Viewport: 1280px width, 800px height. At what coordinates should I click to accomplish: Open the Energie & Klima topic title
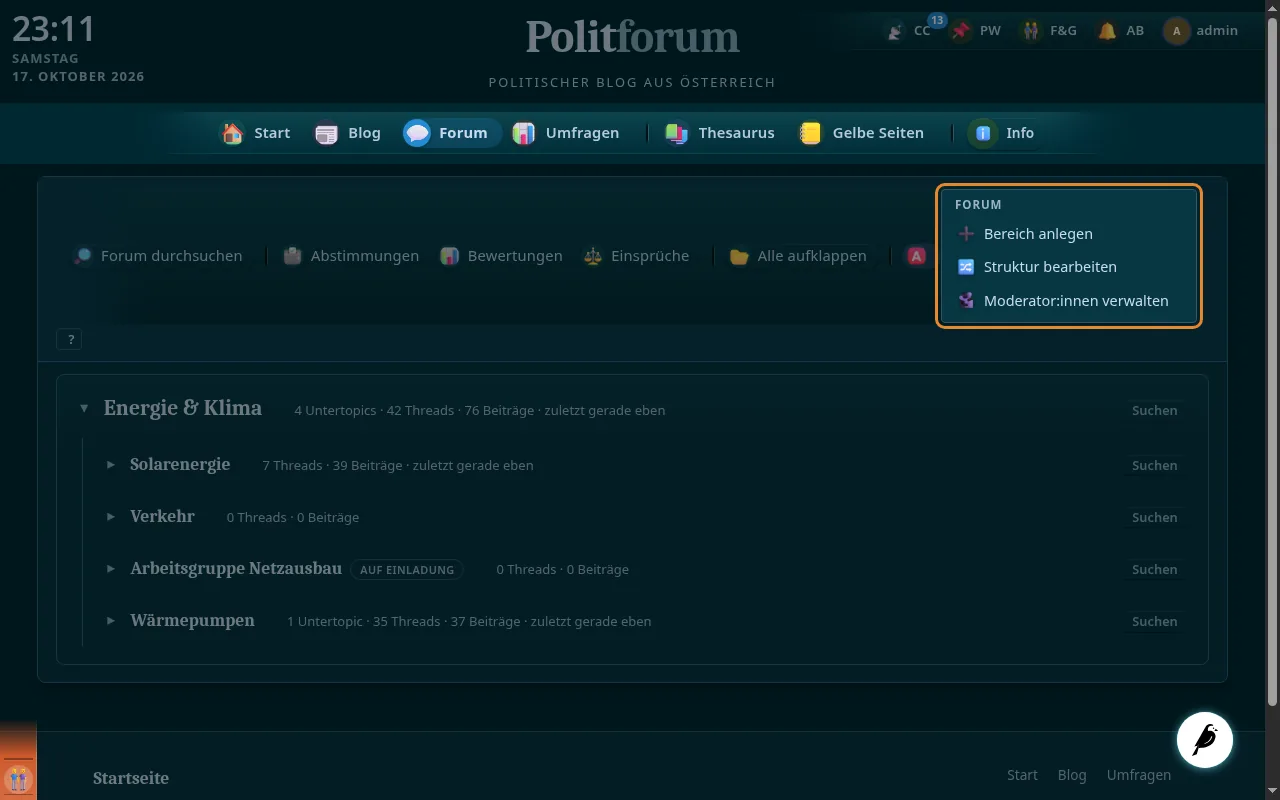coord(183,408)
